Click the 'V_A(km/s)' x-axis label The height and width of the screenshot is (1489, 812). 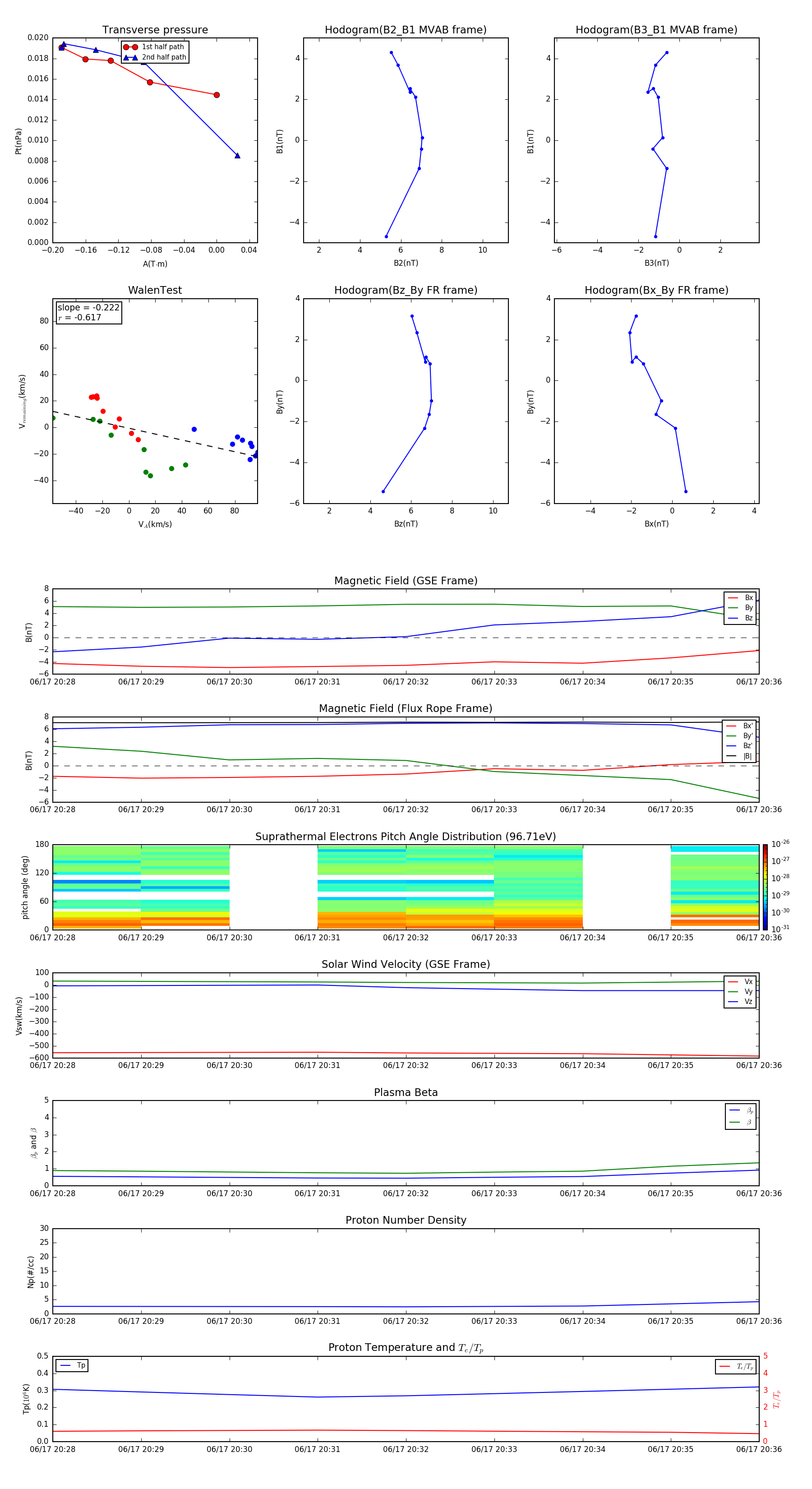pos(155,524)
